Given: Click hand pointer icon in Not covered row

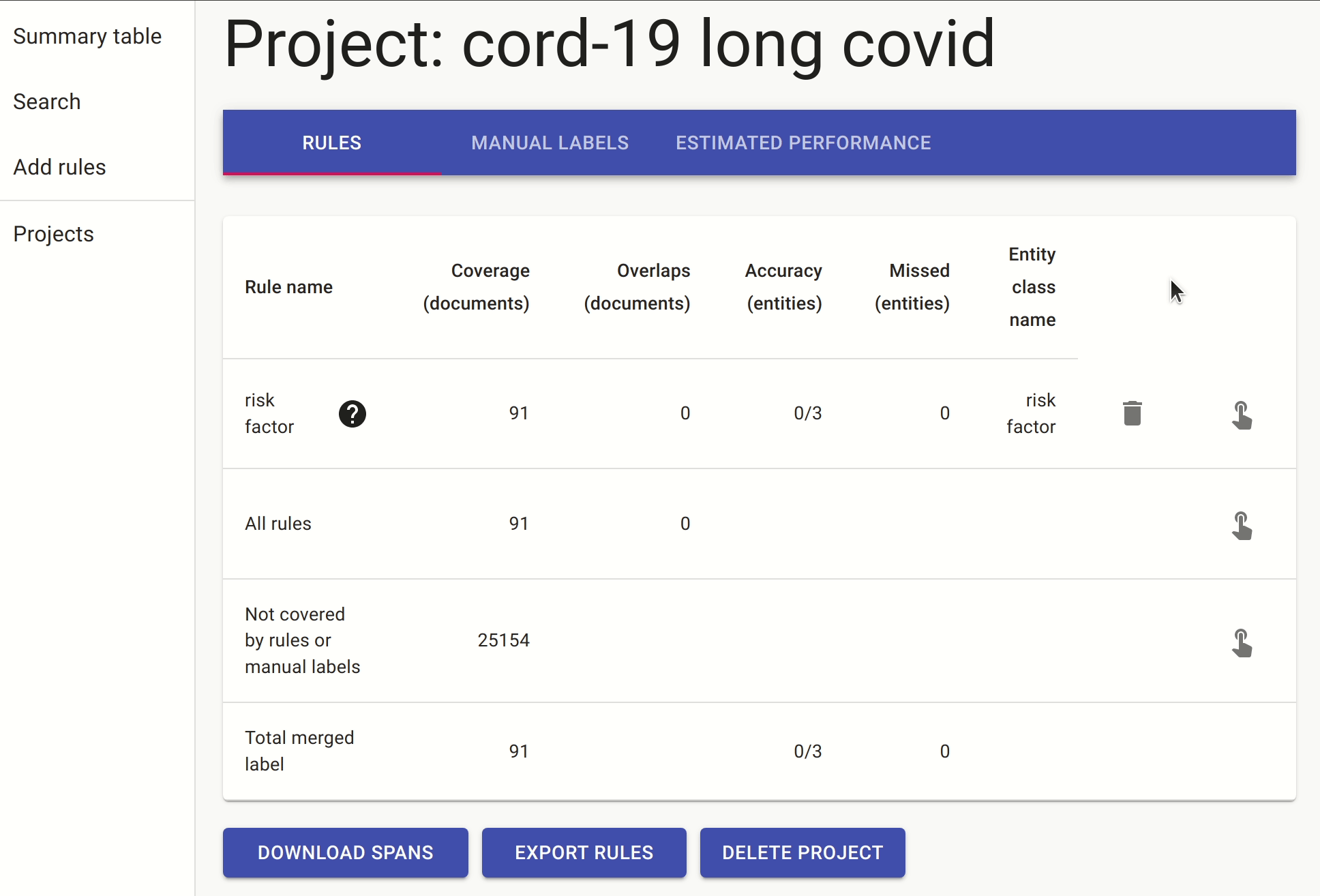Looking at the screenshot, I should 1242,643.
